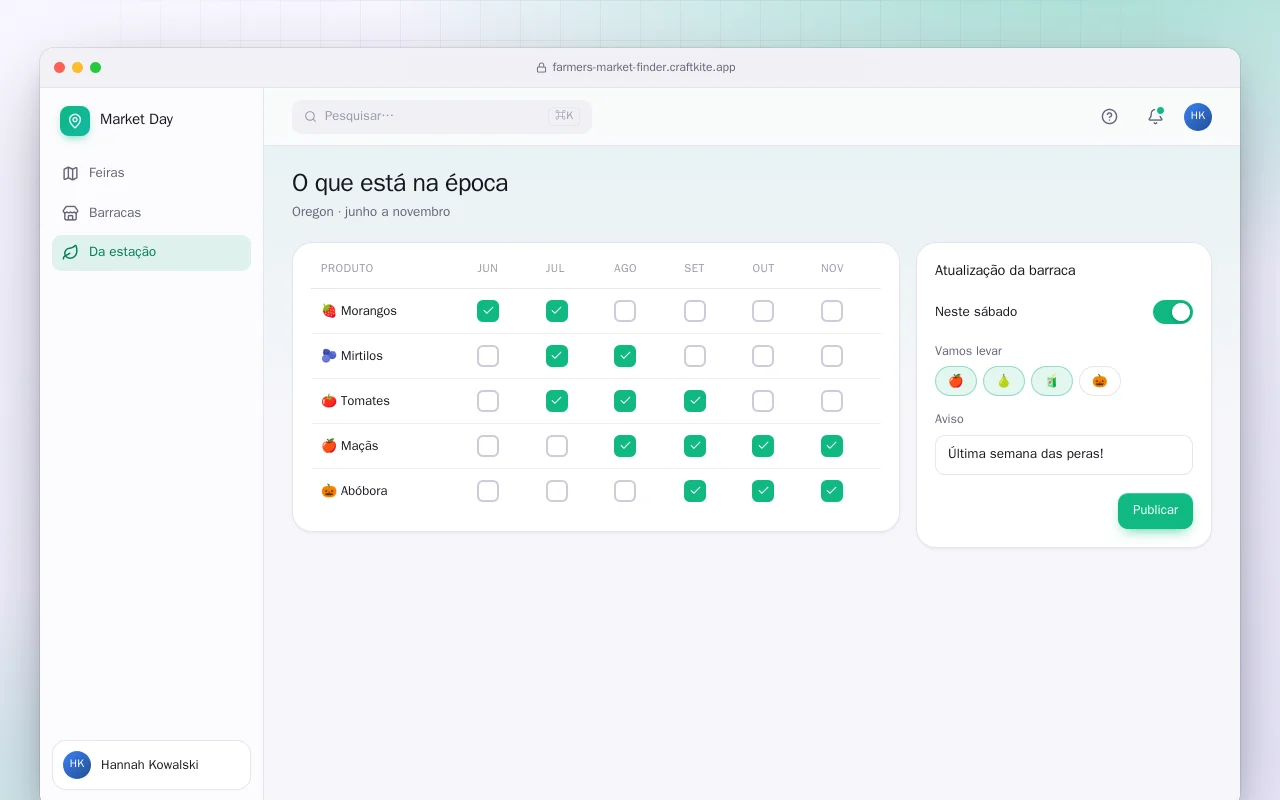Focus the Aviso text field
This screenshot has width=1280, height=800.
click(1064, 454)
